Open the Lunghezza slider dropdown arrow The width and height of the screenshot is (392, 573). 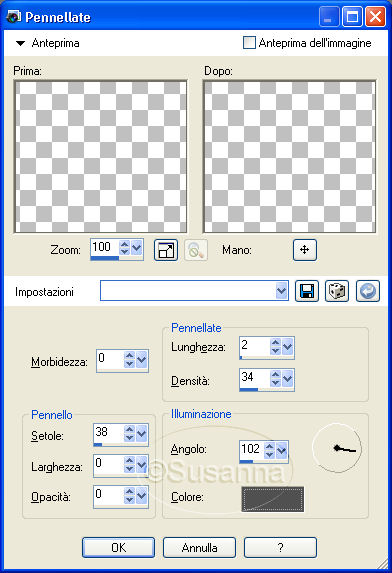pyautogui.click(x=288, y=346)
